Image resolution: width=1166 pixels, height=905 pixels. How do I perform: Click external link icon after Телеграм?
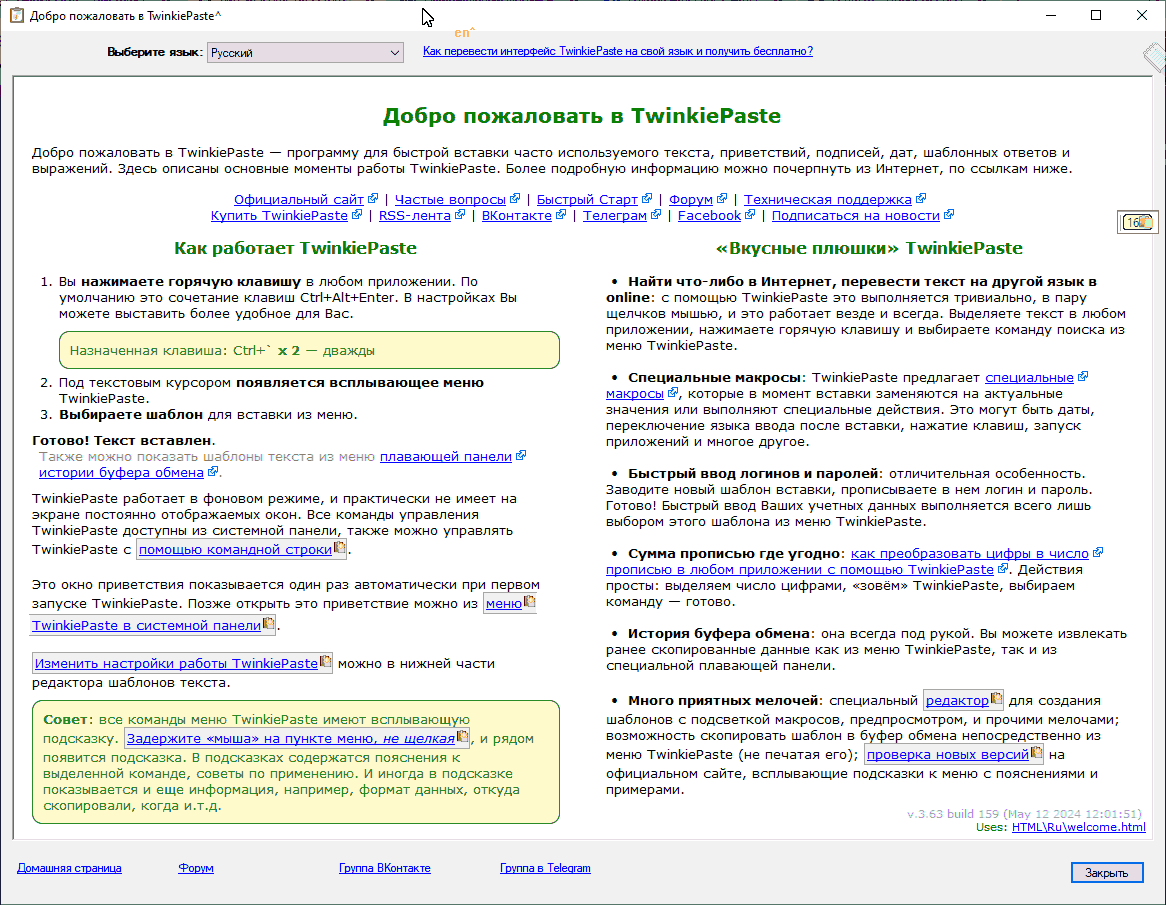click(656, 214)
